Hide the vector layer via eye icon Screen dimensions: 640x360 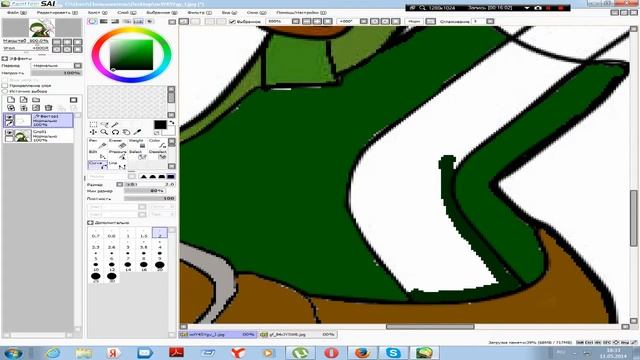[x=9, y=118]
